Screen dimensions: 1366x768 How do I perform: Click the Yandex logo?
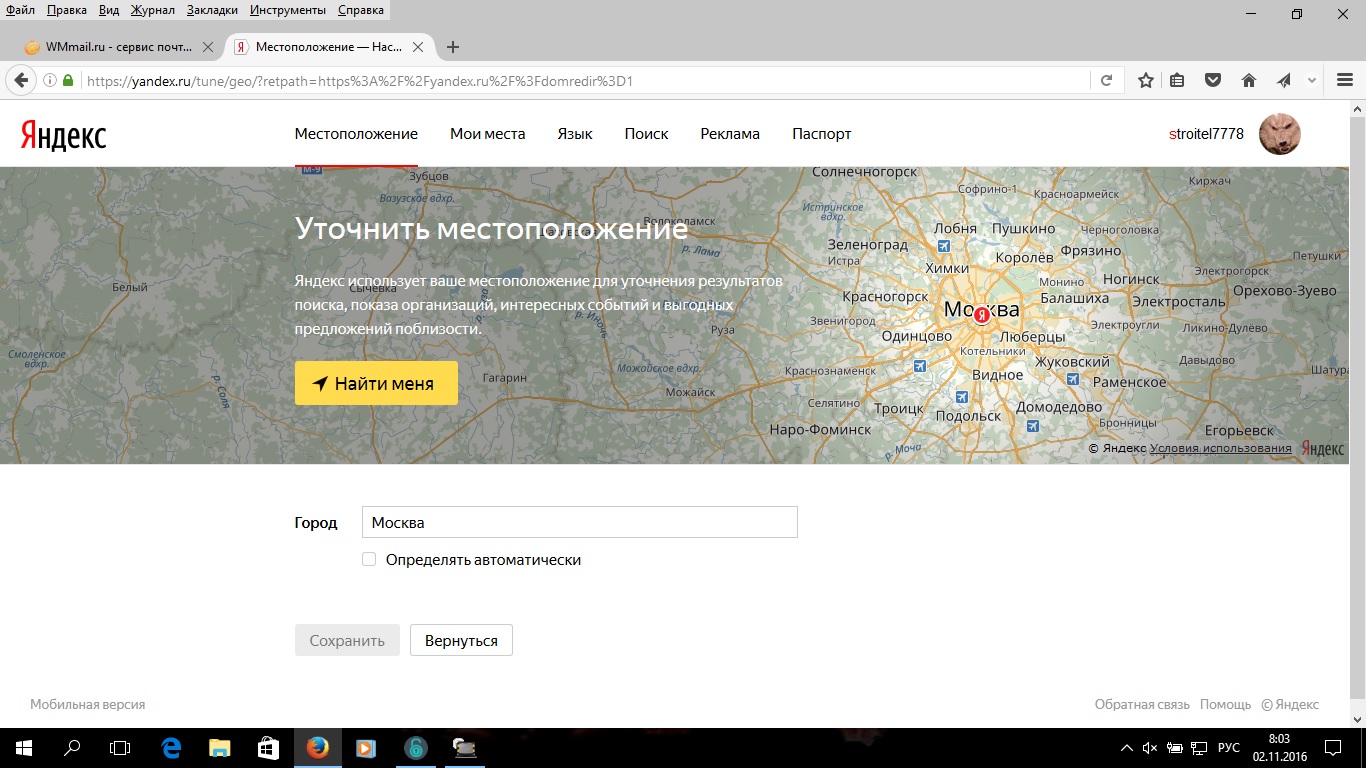coord(63,136)
